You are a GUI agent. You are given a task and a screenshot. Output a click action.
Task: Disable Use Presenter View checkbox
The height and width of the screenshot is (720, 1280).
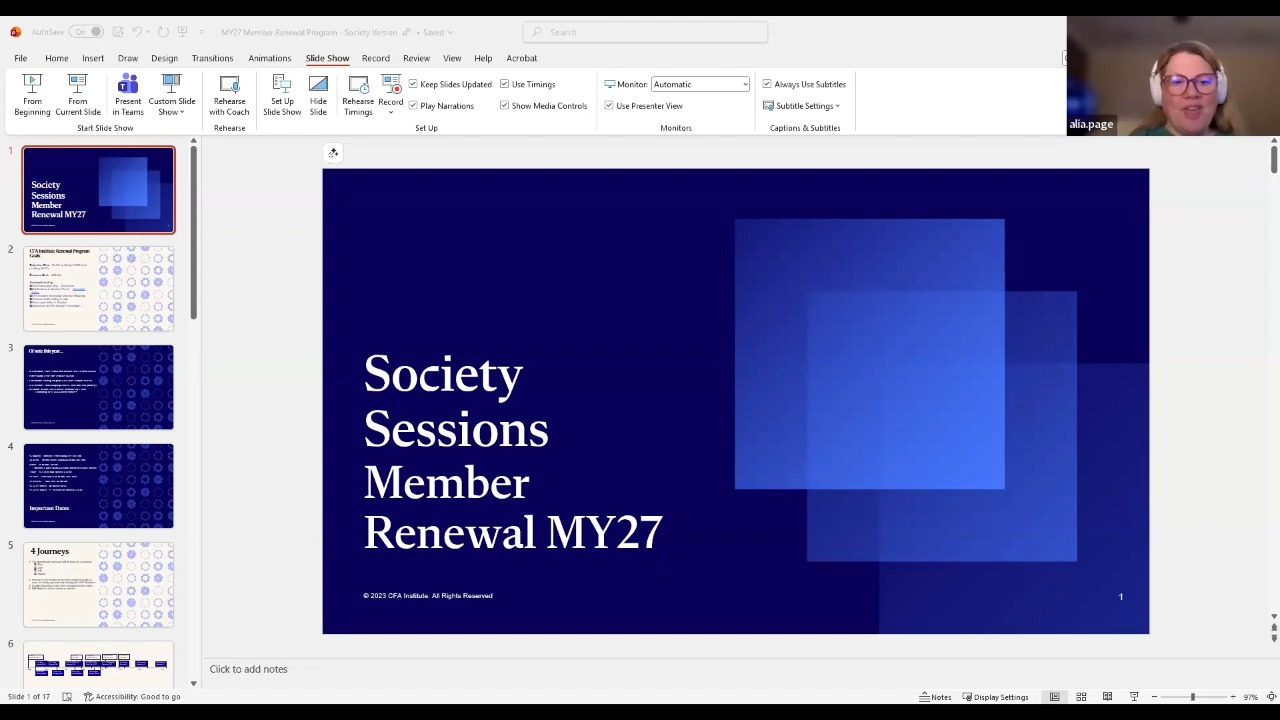point(609,106)
